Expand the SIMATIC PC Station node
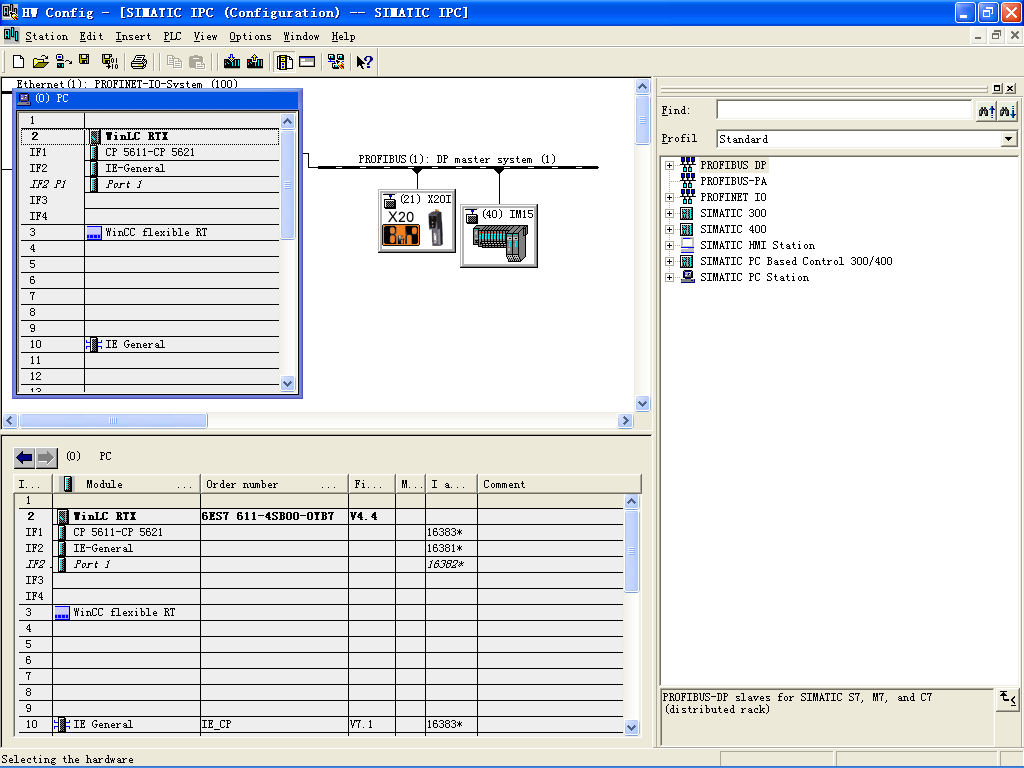 (x=669, y=278)
